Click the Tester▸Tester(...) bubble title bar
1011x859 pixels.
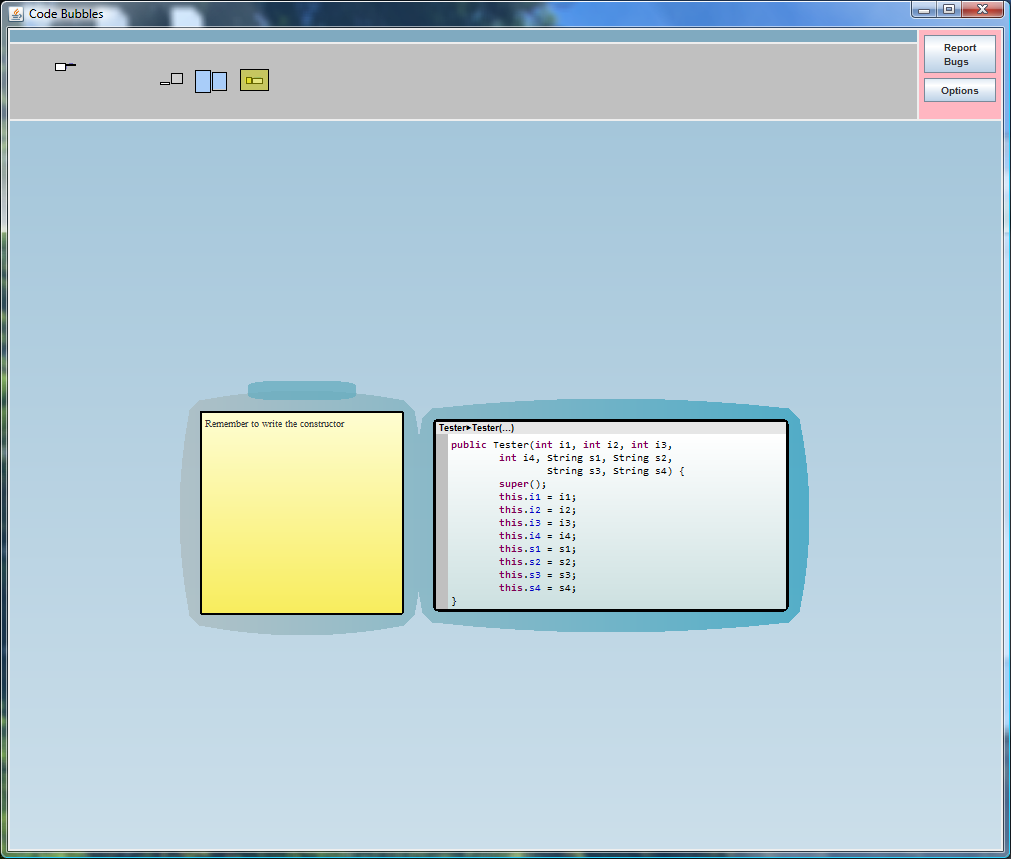(611, 428)
